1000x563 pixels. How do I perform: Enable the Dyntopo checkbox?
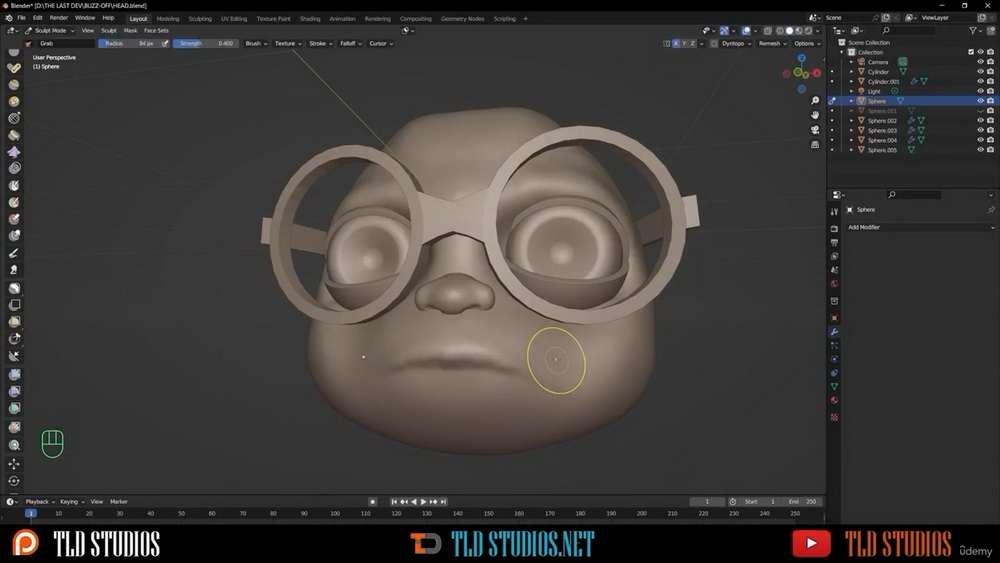point(714,43)
